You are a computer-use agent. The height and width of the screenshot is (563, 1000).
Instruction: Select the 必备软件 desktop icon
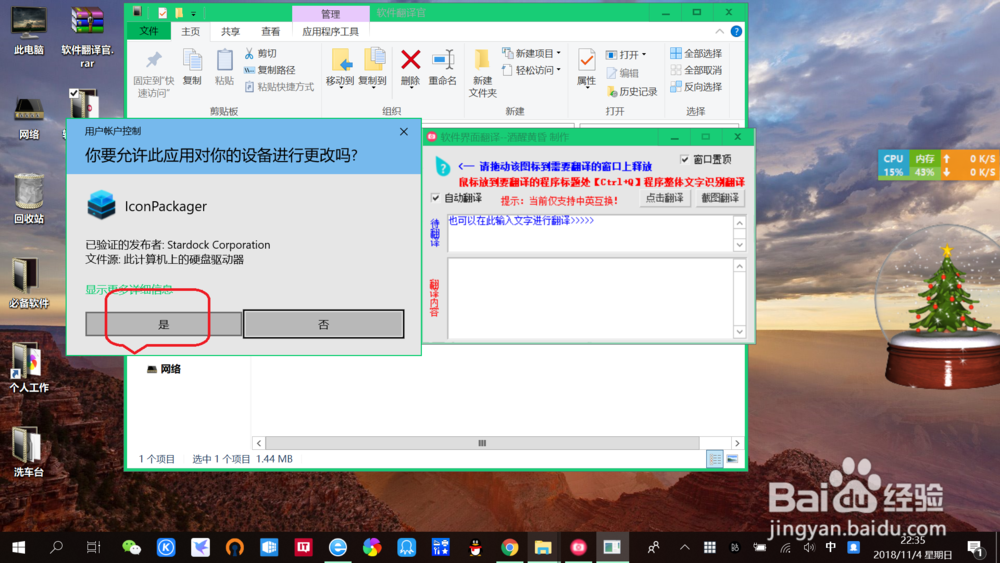[29, 282]
